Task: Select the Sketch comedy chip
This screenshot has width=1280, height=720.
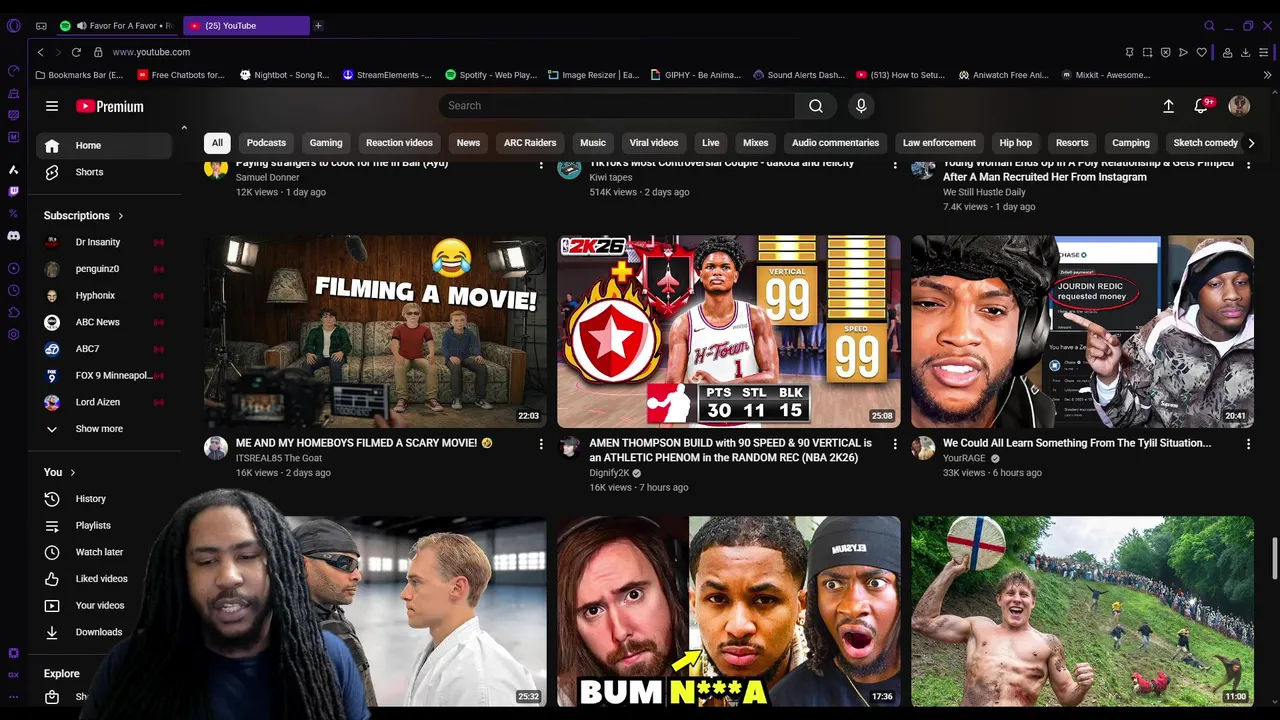Action: tap(1205, 143)
